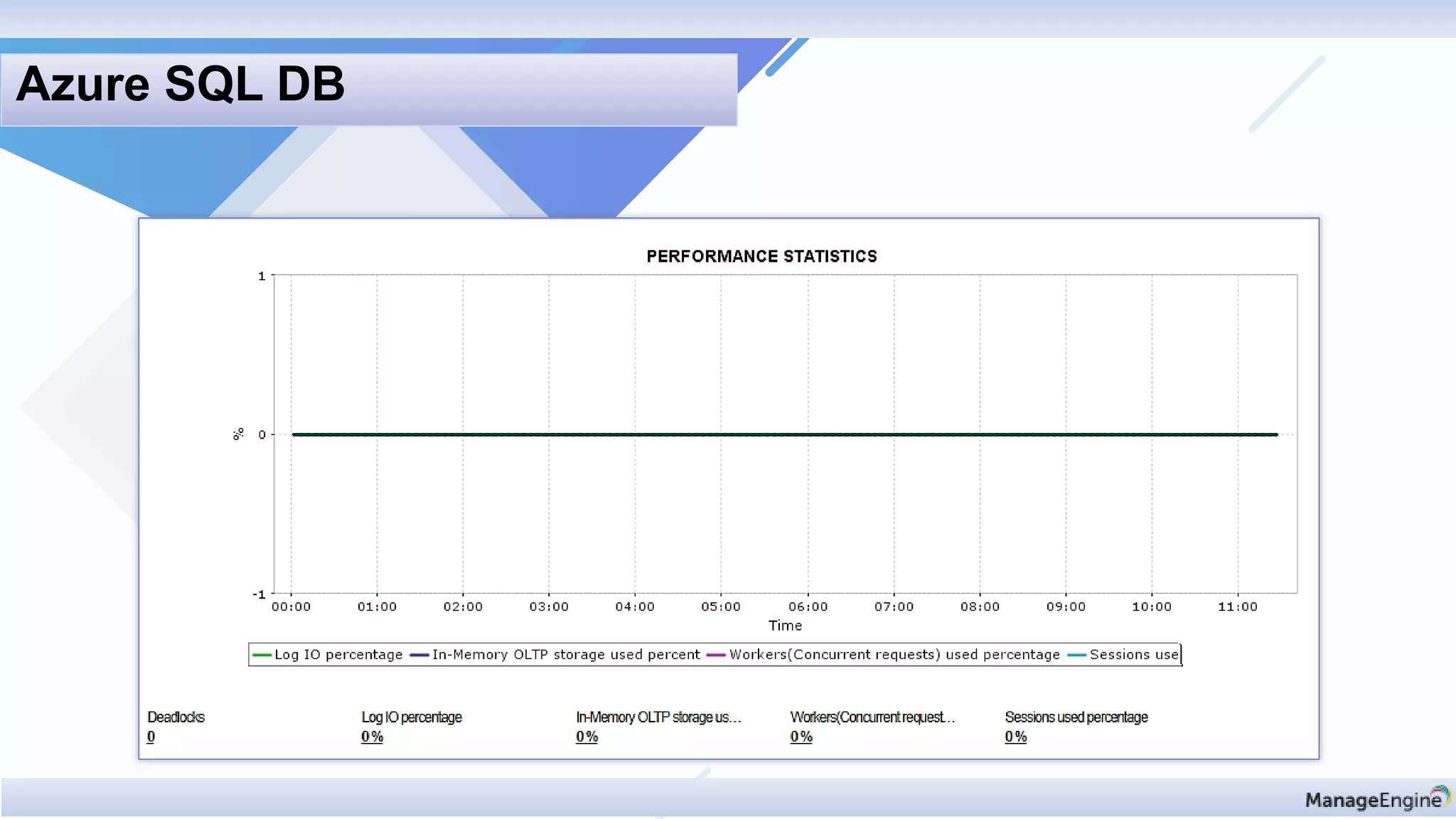Image resolution: width=1456 pixels, height=819 pixels.
Task: Click the 'Workers(Concurrent requests) used percentage' legend label
Action: [894, 655]
